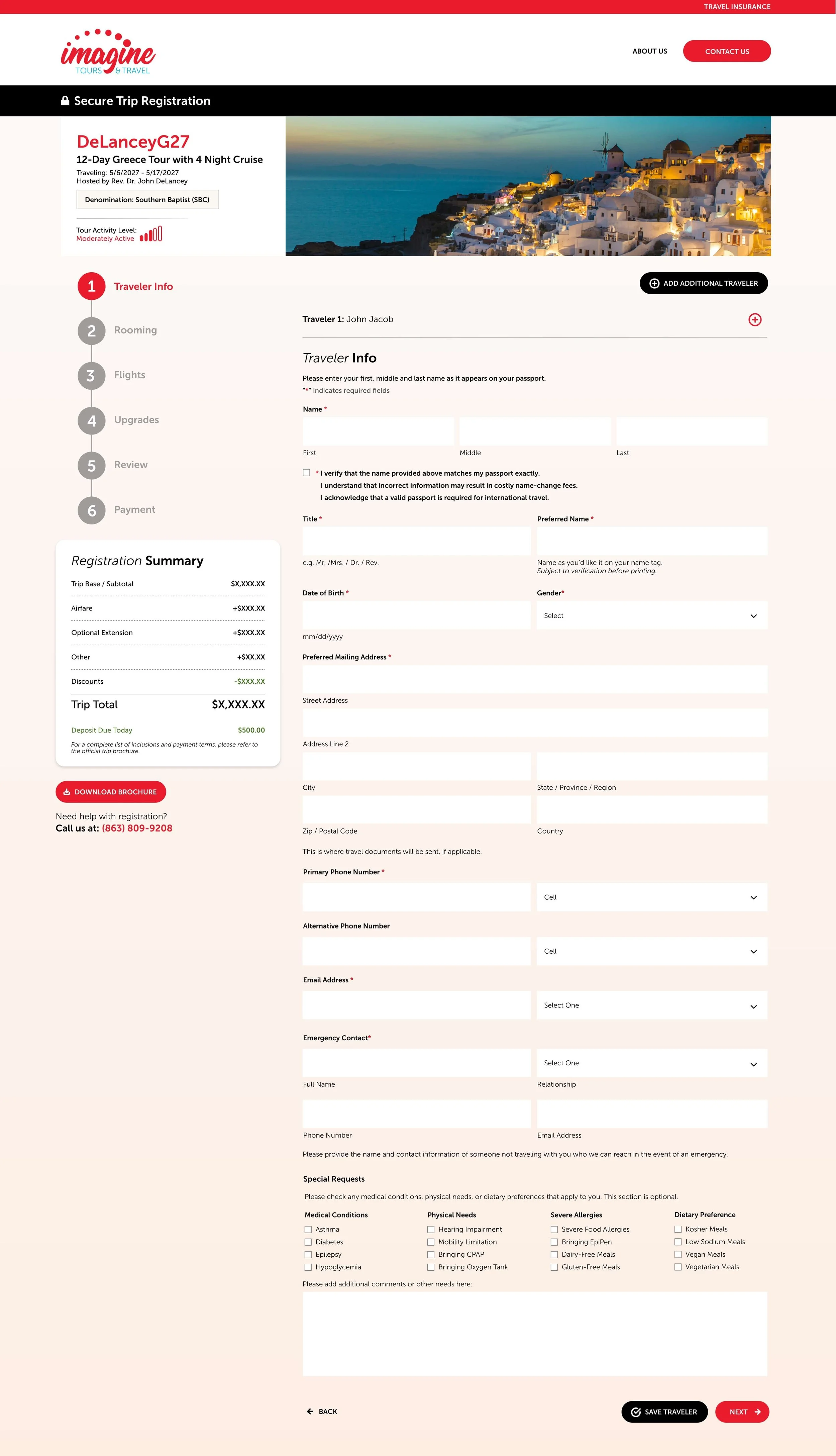This screenshot has width=836, height=1456.
Task: Click the Imagine Tours & Travel logo
Action: pos(108,52)
